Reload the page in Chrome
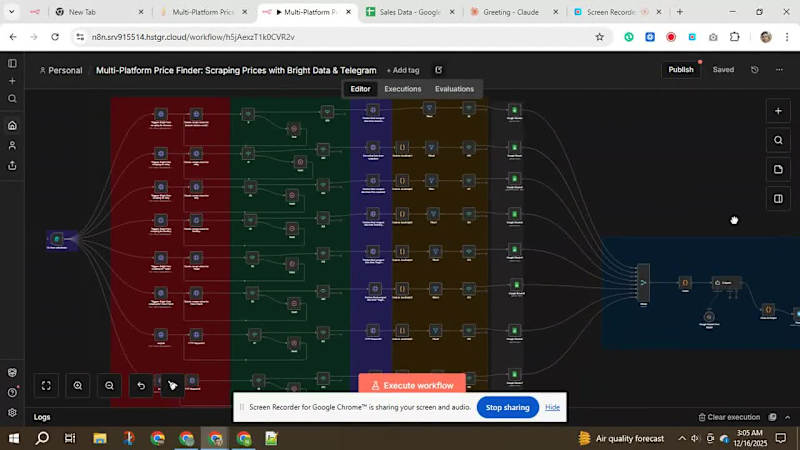800x450 pixels. point(55,37)
